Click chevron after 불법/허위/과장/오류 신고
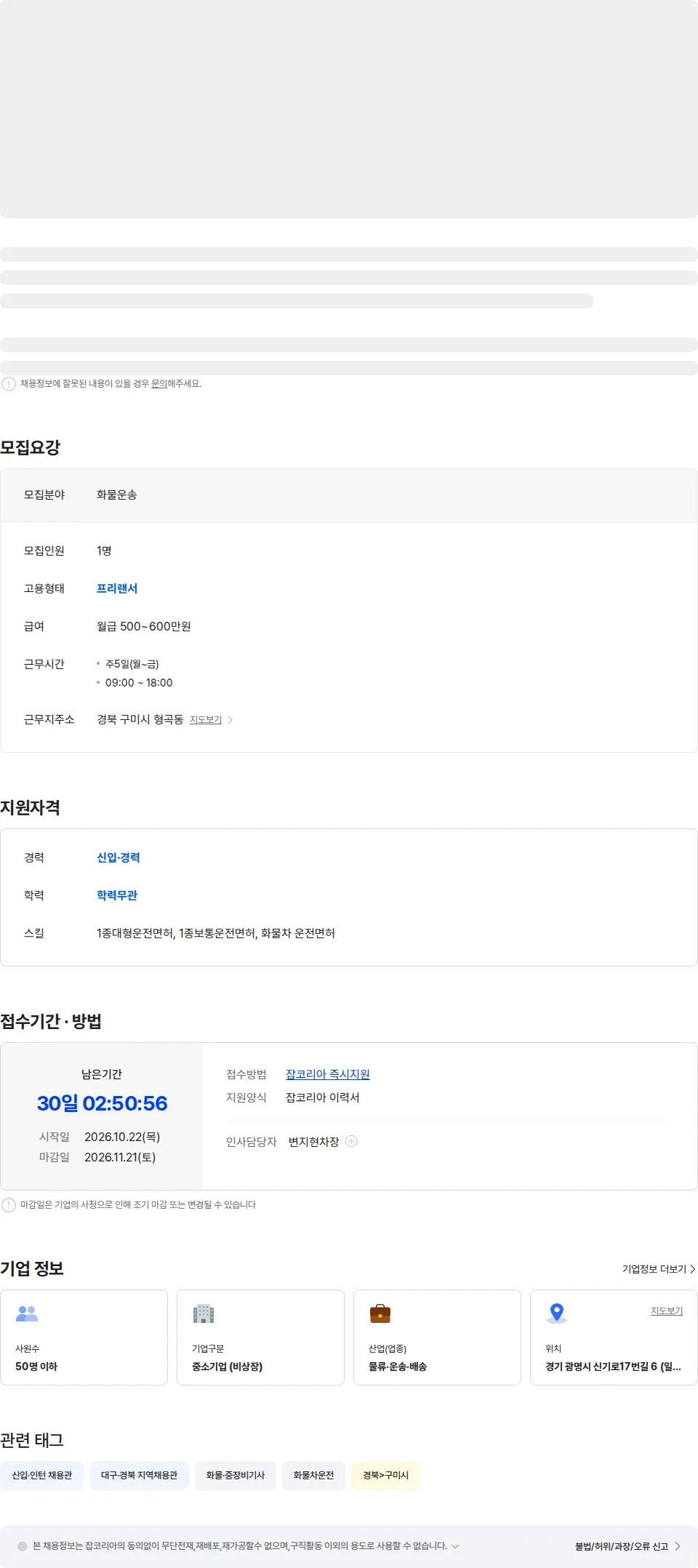The height and width of the screenshot is (1568, 698). pyautogui.click(x=678, y=1546)
